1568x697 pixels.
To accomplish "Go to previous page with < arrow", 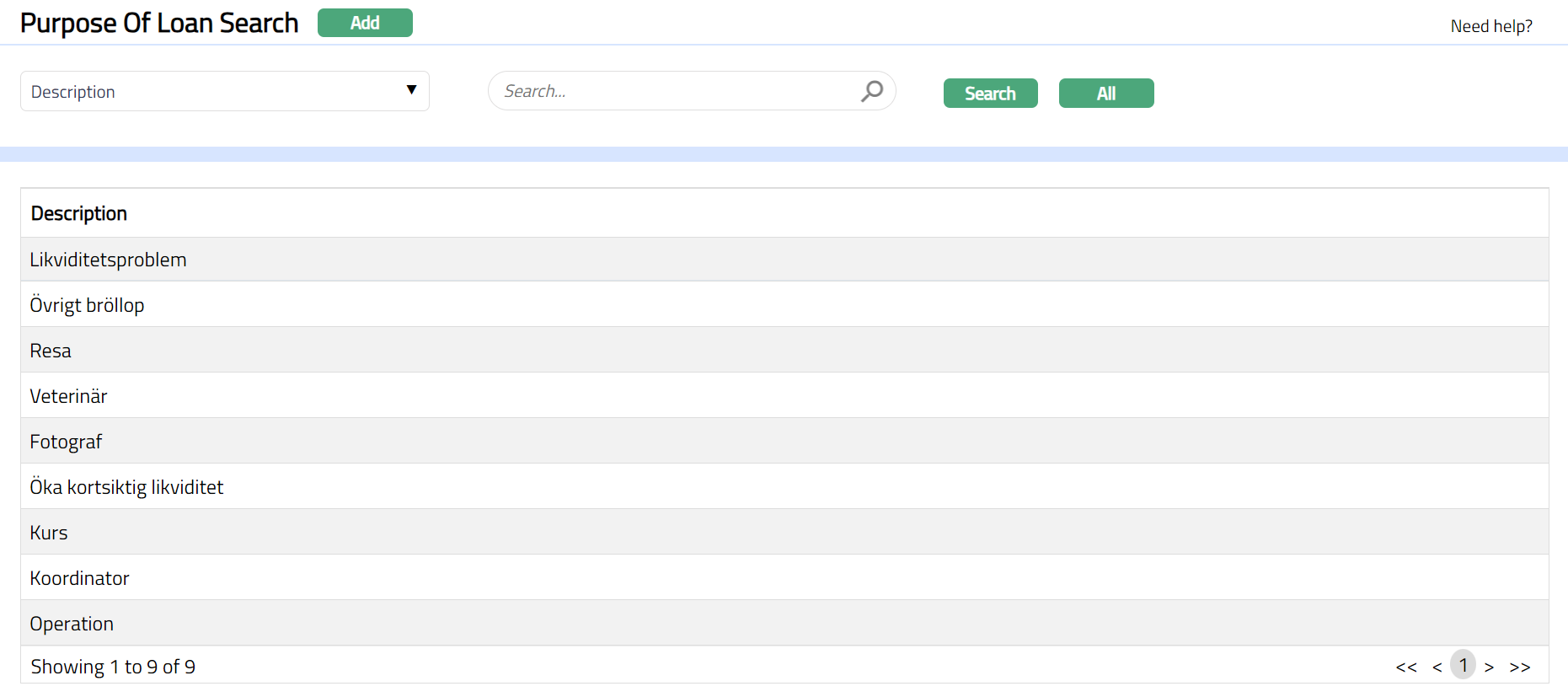I will [x=1437, y=667].
